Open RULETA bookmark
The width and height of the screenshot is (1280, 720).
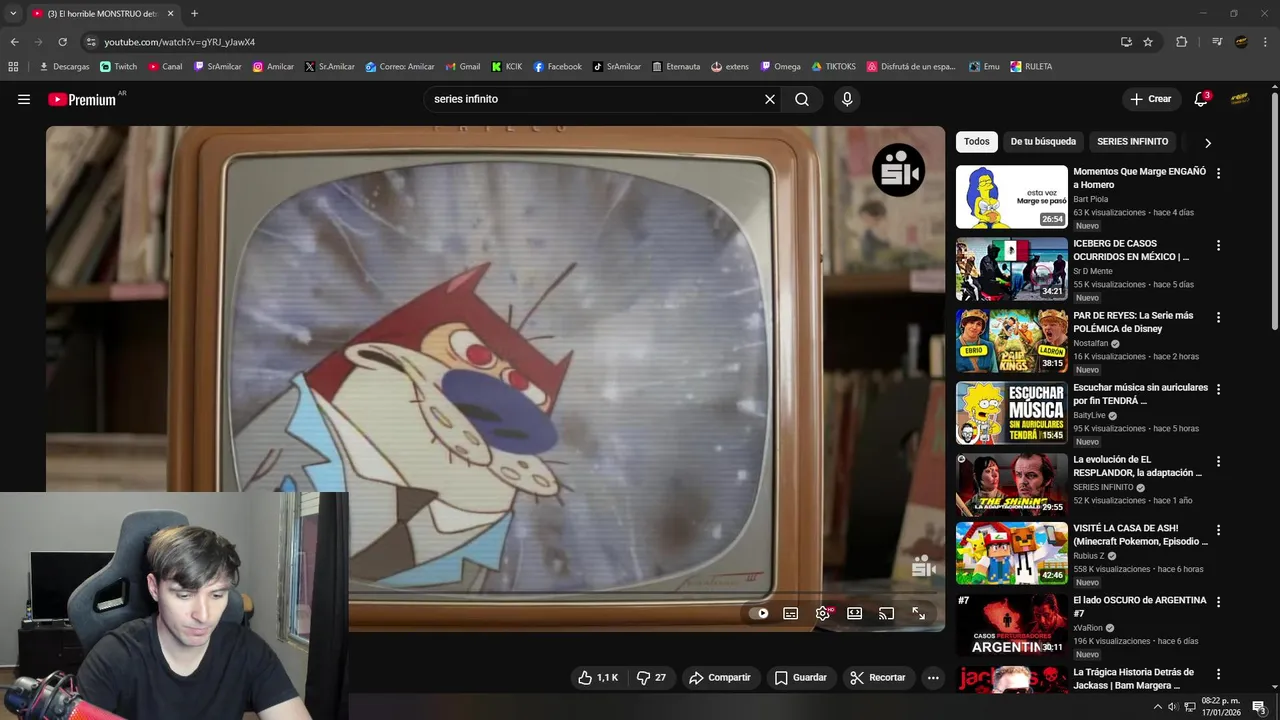pyautogui.click(x=1031, y=67)
